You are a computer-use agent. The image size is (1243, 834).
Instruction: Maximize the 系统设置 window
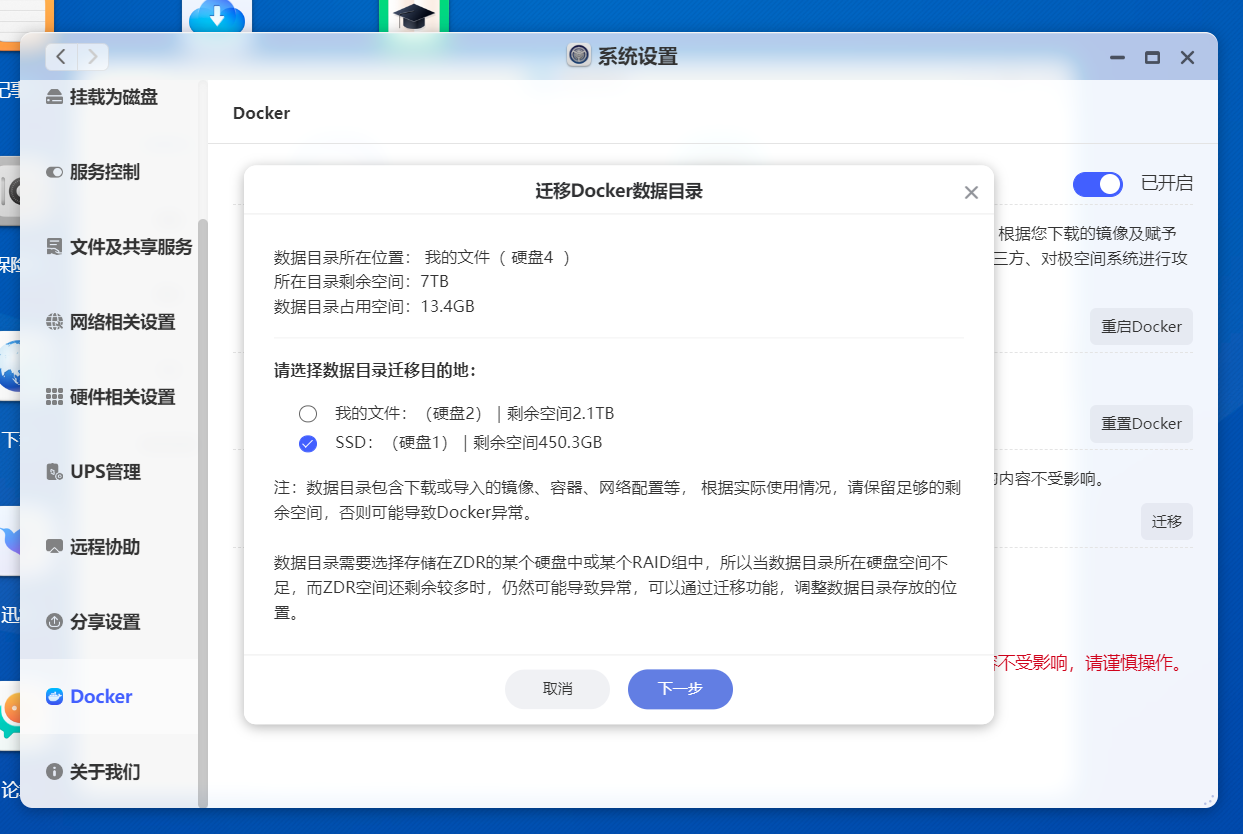point(1152,58)
